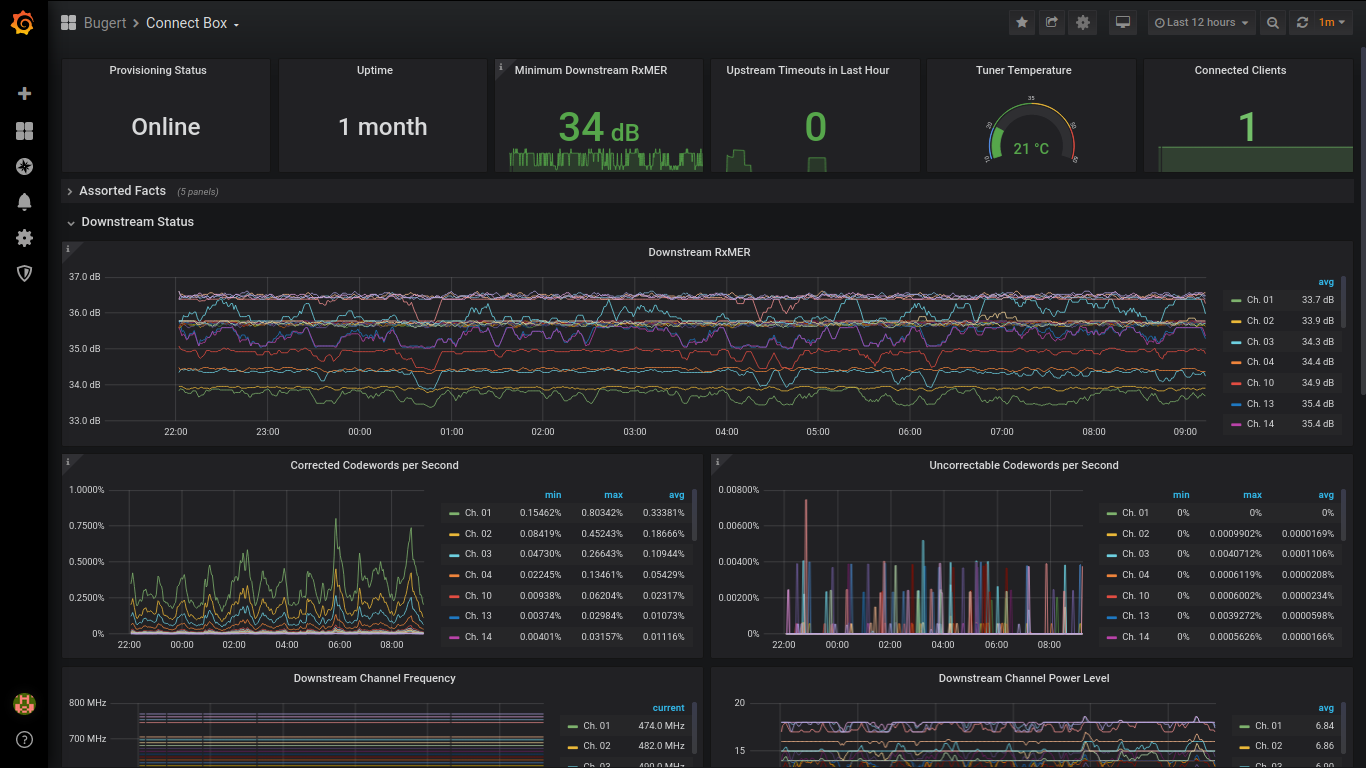The width and height of the screenshot is (1366, 768).
Task: Expand the Assorted Facts row
Action: 122,191
